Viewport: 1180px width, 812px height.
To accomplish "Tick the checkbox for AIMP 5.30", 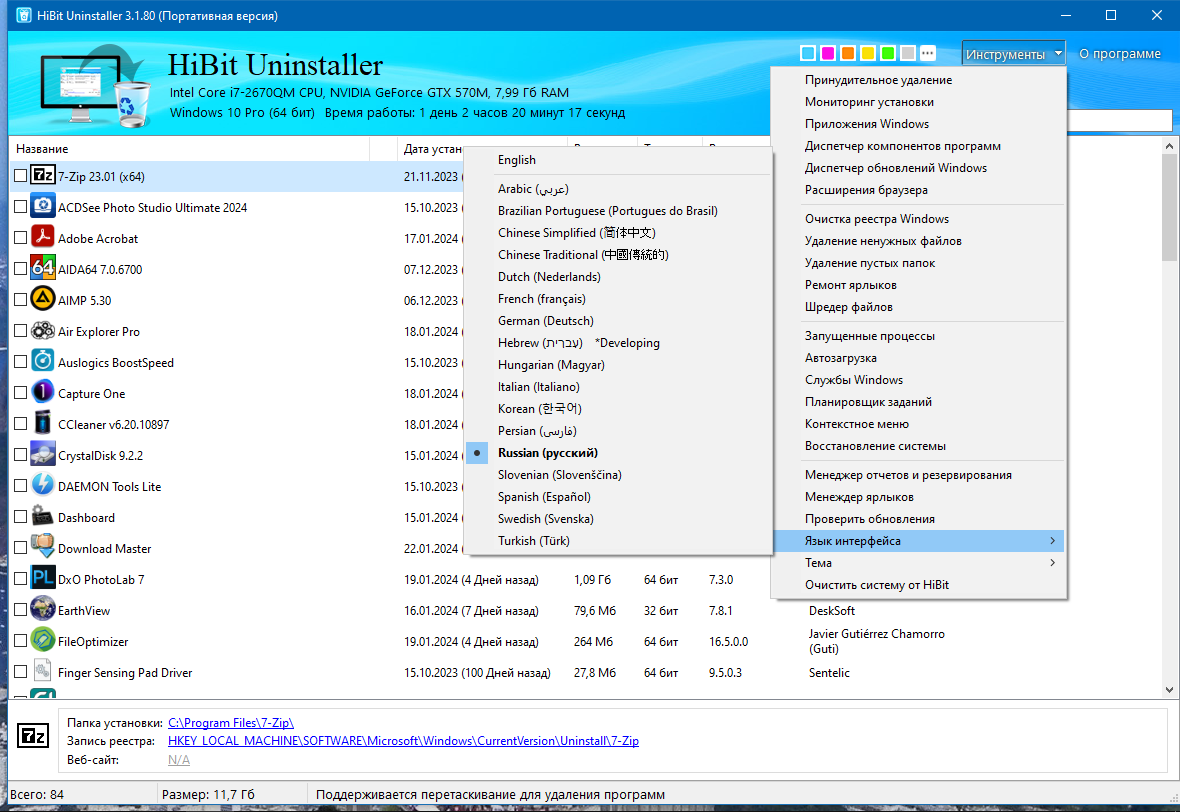I will point(20,300).
